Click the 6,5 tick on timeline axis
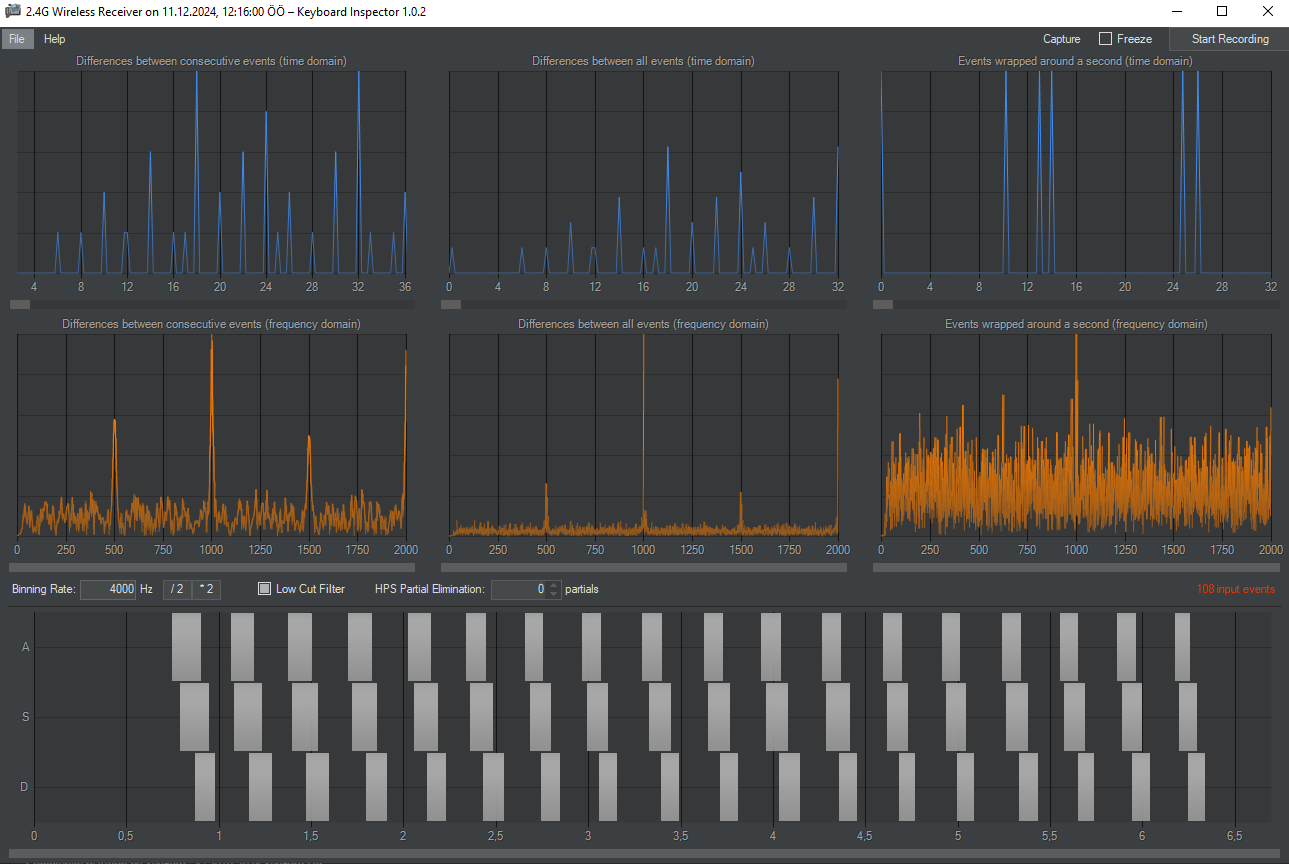Screen dimensions: 1289x864 click(x=1234, y=835)
